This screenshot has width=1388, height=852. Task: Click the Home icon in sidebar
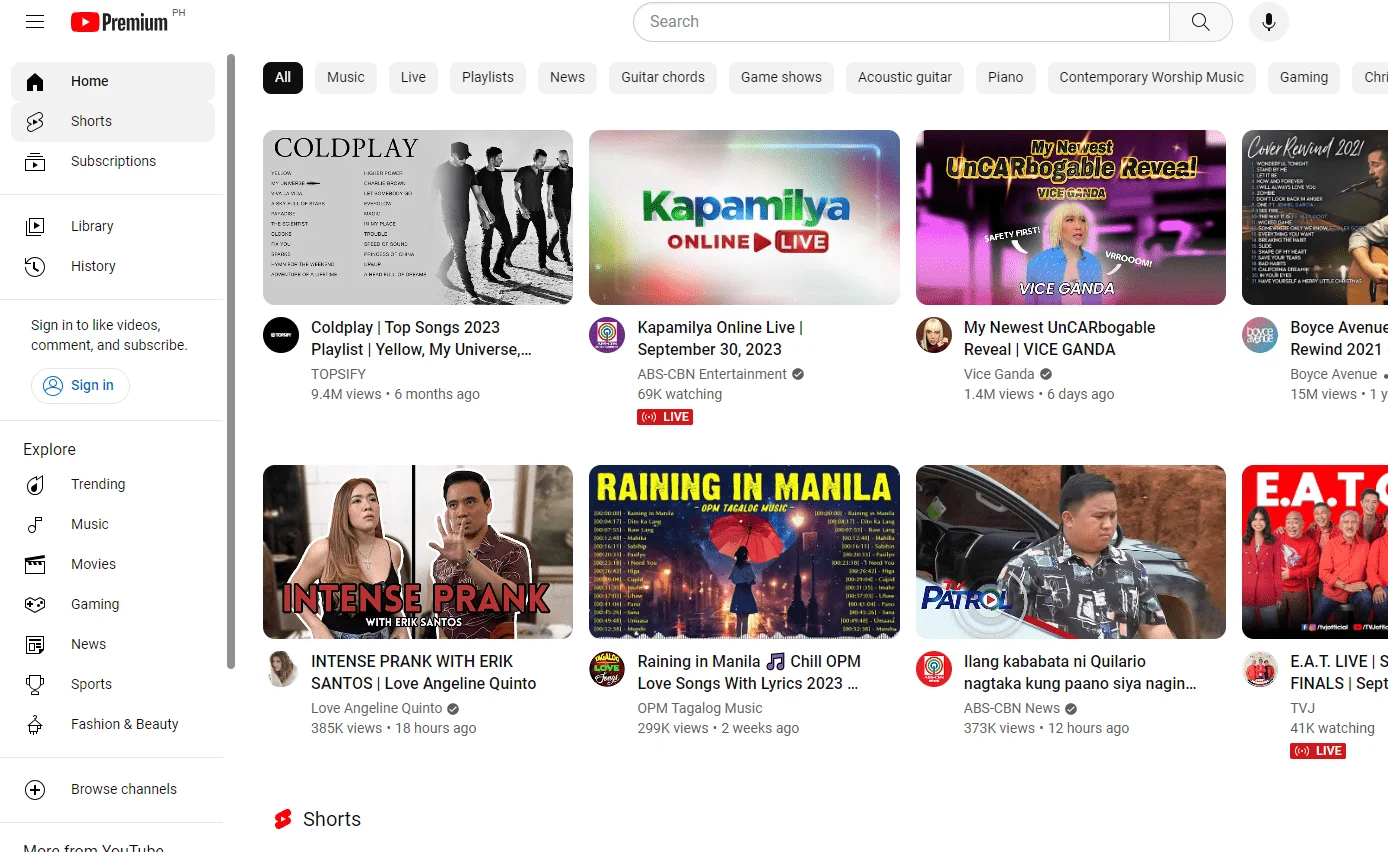(x=35, y=81)
